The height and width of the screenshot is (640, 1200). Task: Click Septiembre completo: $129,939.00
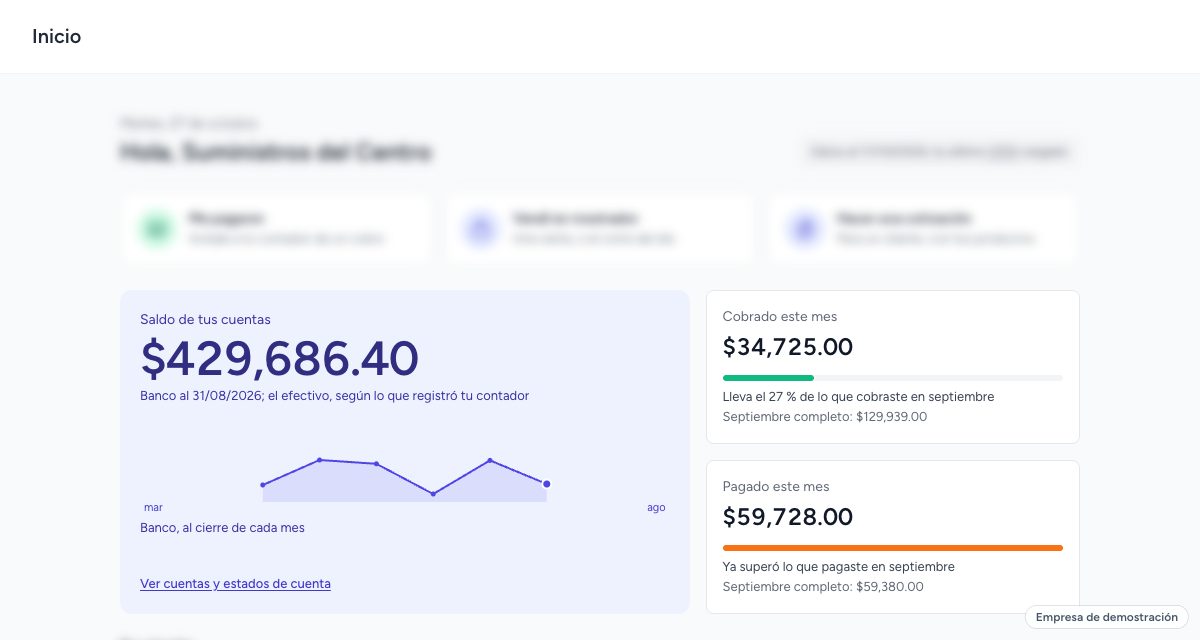[x=825, y=417]
